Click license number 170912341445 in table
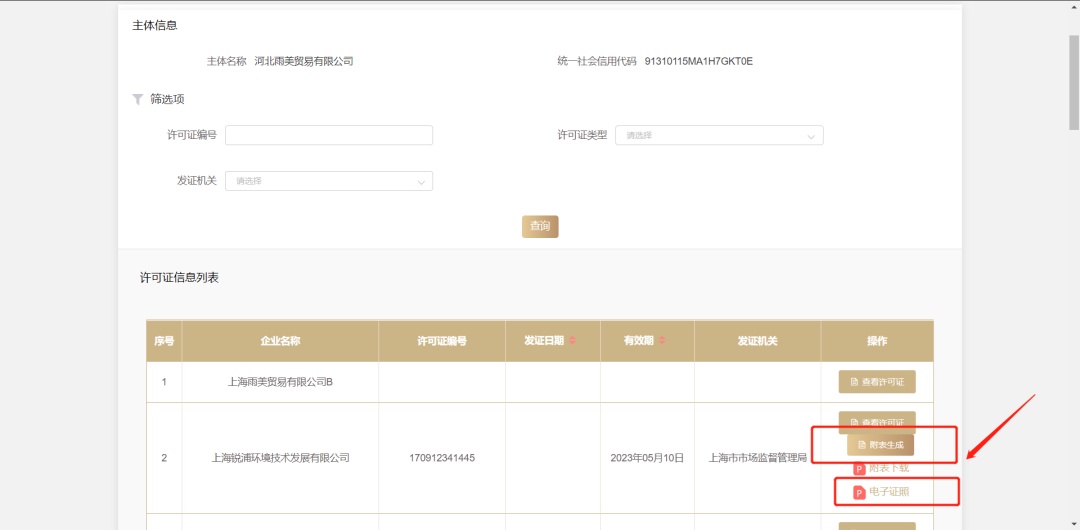Image resolution: width=1080 pixels, height=530 pixels. pyautogui.click(x=441, y=458)
